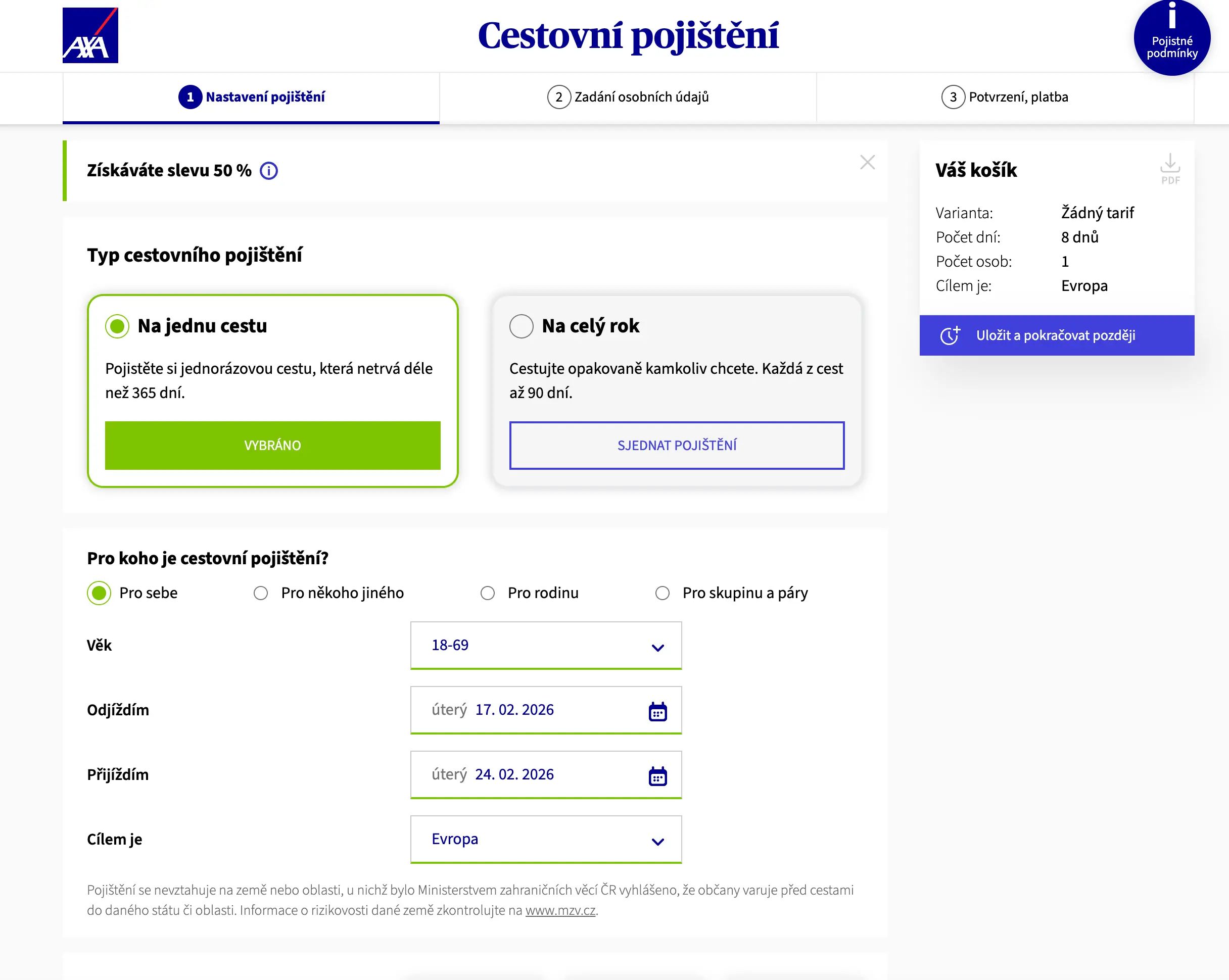Click the AXA logo
This screenshot has width=1229, height=980.
click(90, 35)
